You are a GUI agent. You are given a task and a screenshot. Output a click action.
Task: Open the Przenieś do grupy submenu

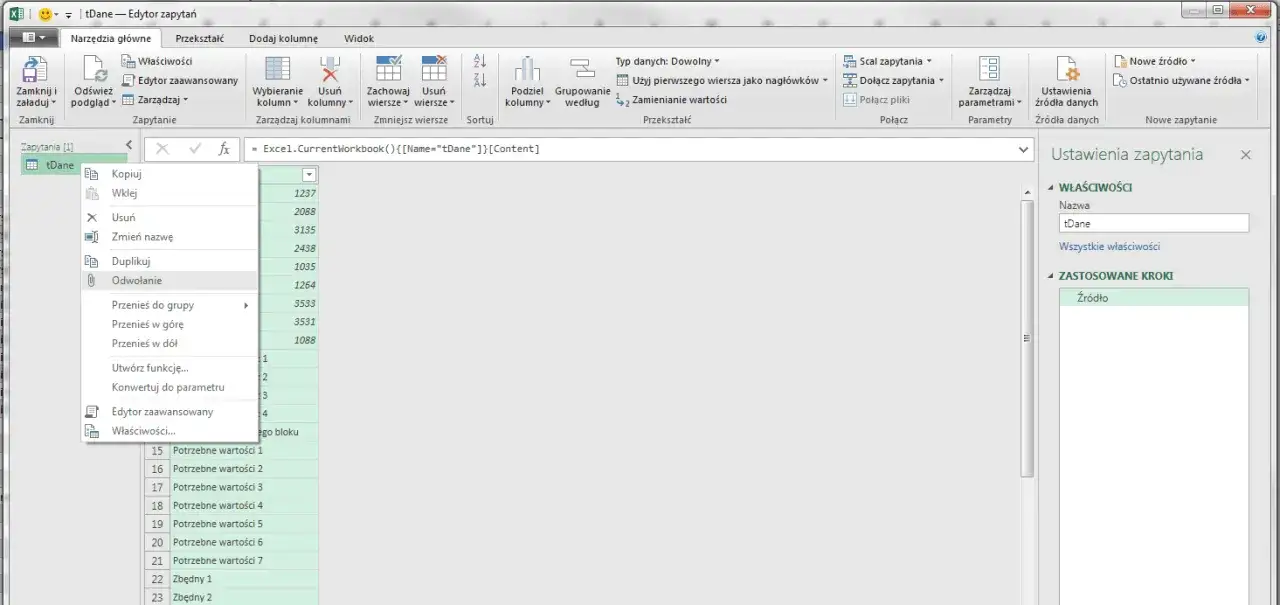point(168,305)
